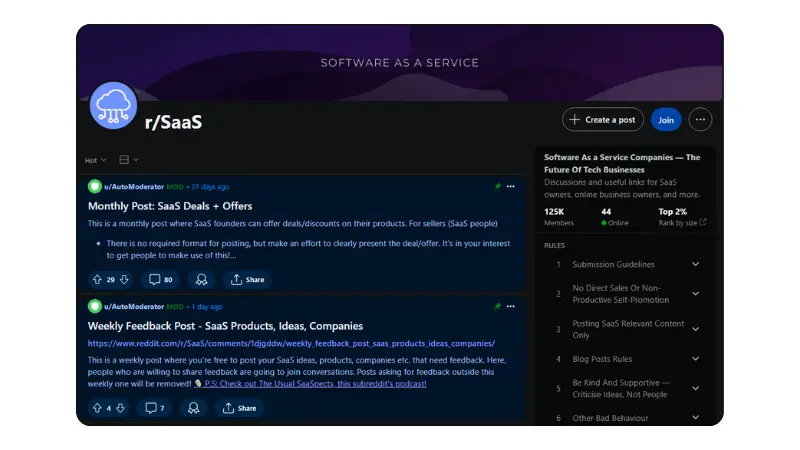Viewport: 800px width, 450px height.
Task: Open comments on the Monthly Post (80)
Action: coord(161,280)
